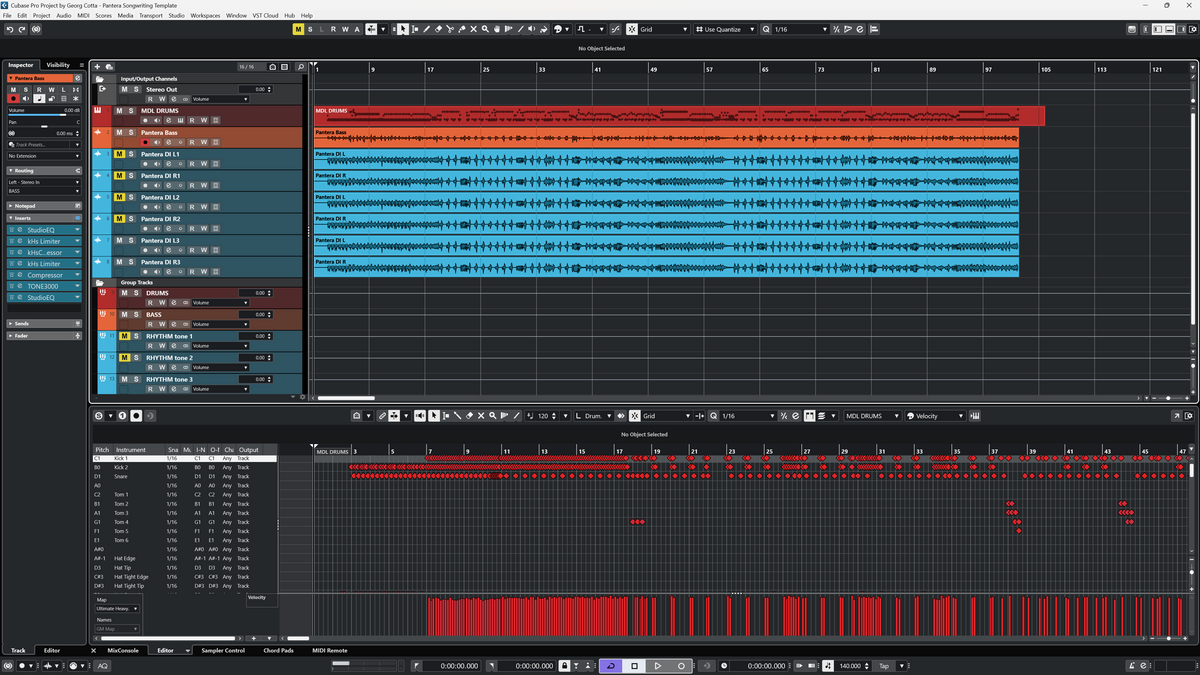Select the Mute X tool

474,29
